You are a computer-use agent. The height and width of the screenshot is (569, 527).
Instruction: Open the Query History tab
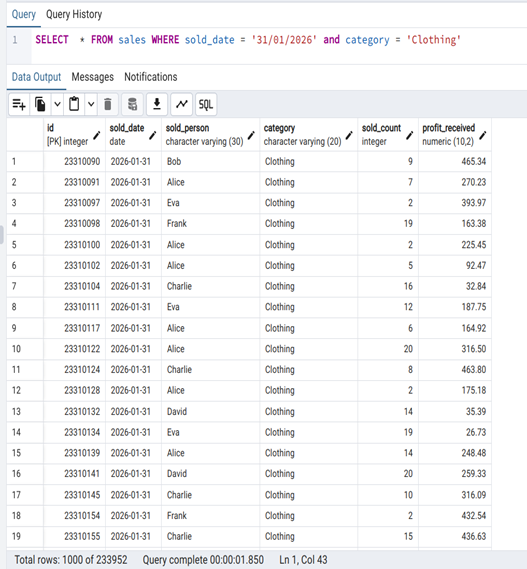[74, 15]
